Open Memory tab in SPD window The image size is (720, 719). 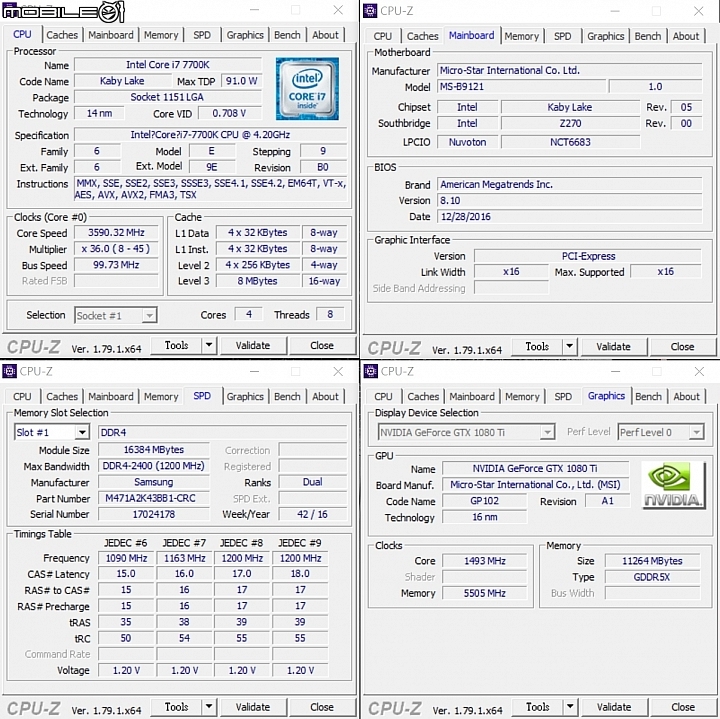[x=161, y=396]
